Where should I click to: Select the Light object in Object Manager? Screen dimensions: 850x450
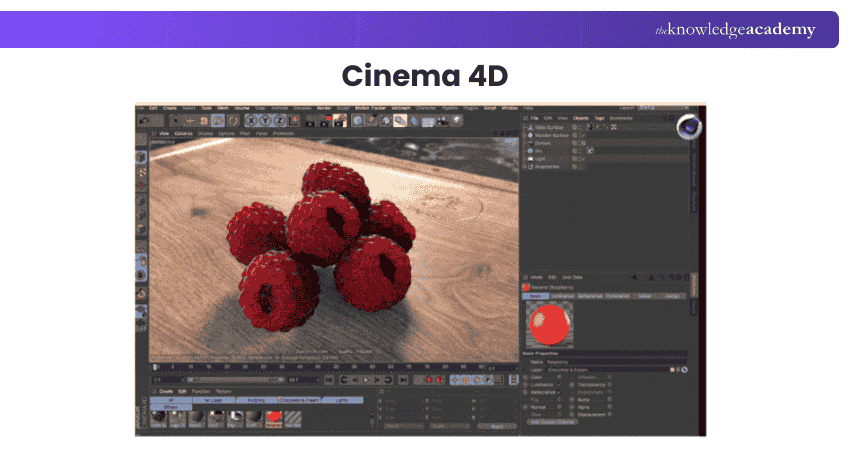540,159
